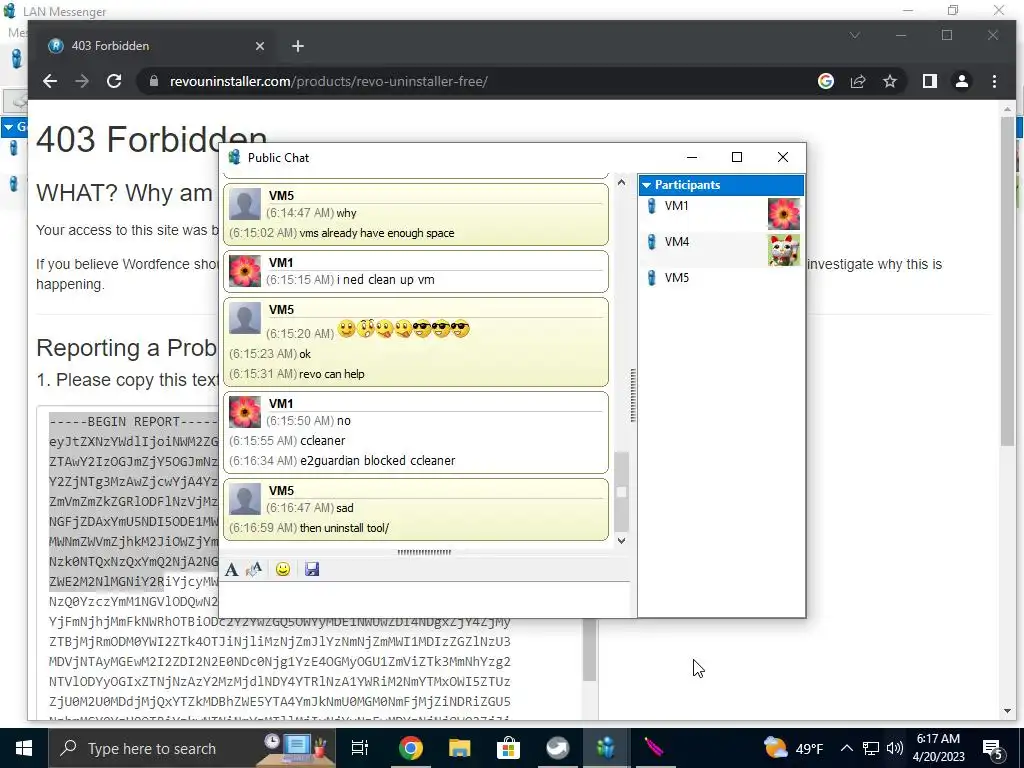Click the '403 Forbidden' page heading

point(152,139)
